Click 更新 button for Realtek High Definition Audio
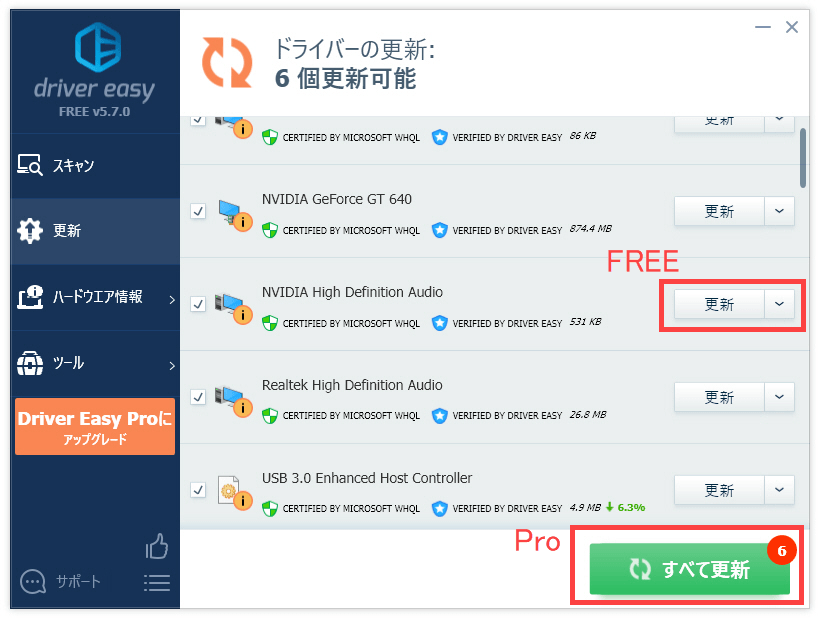This screenshot has height=619, width=820. point(719,397)
